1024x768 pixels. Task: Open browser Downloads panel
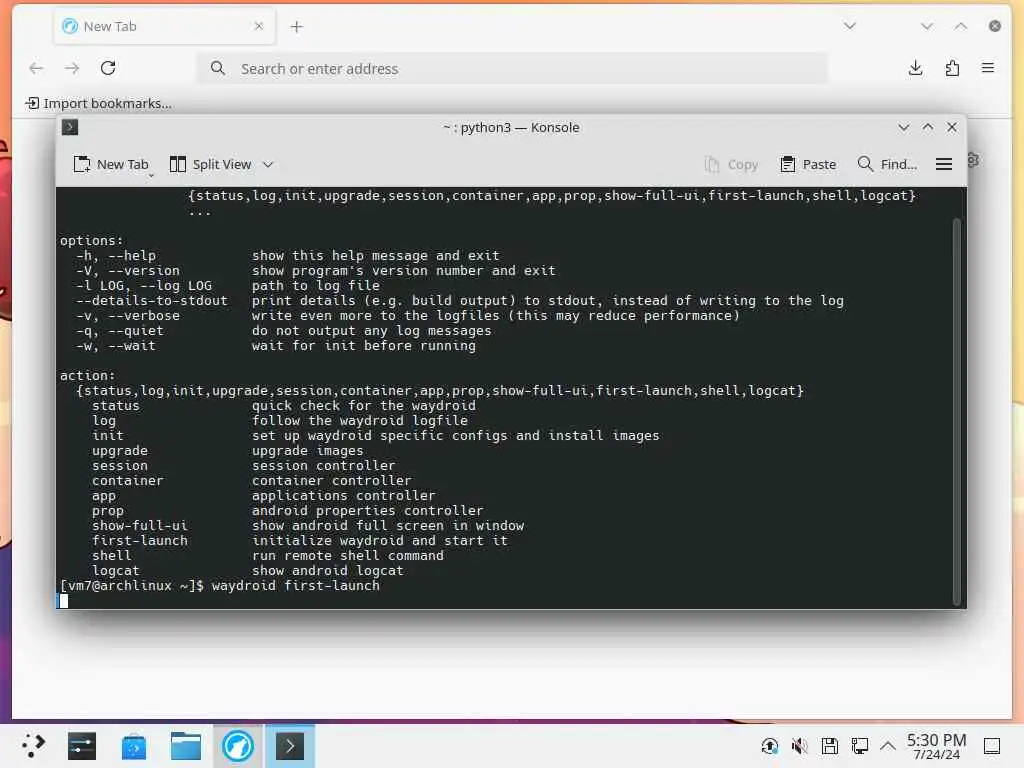pyautogui.click(x=916, y=68)
